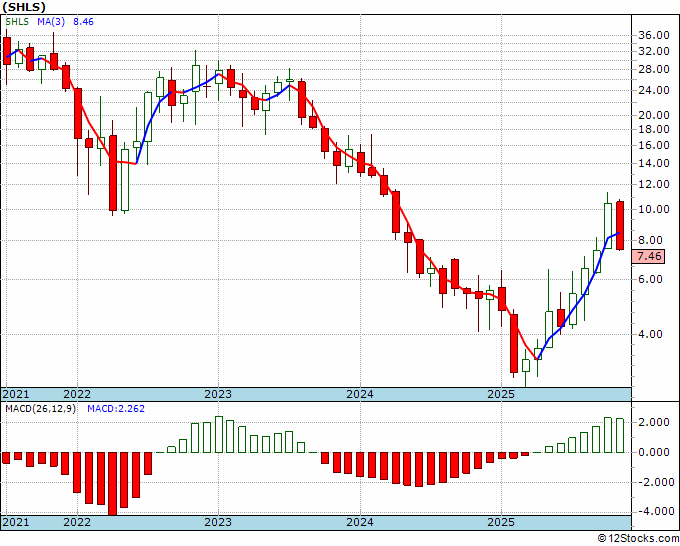Click the ©12Stocks.com credit link
680x546 pixels.
point(638,539)
